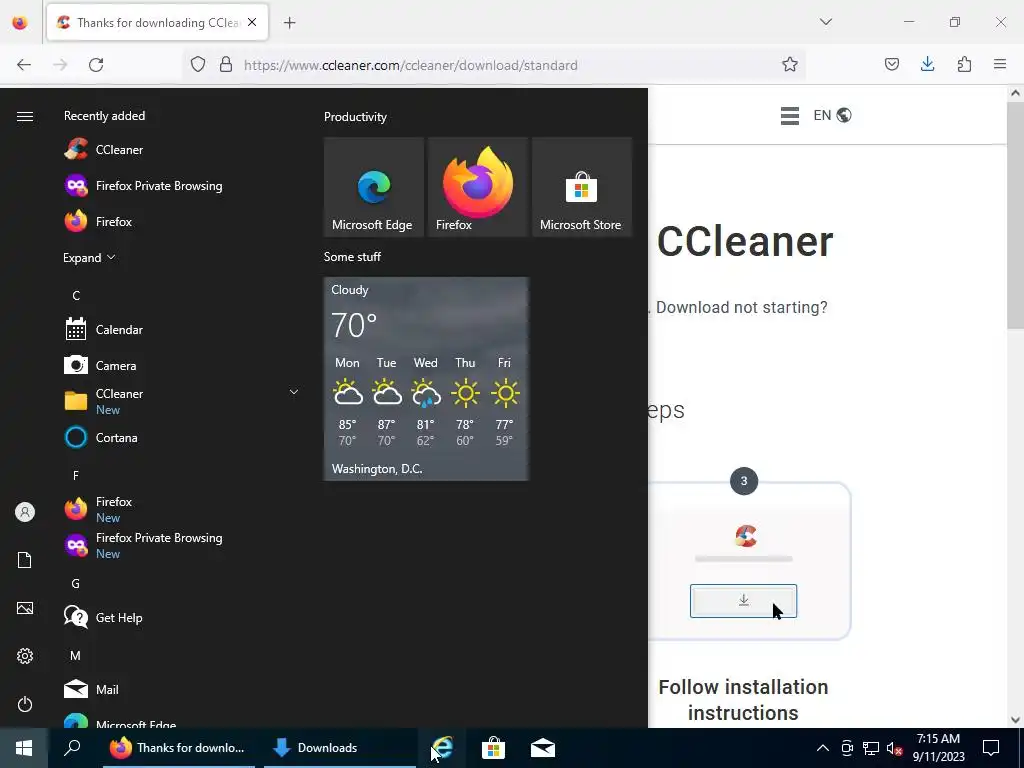Open Get Help app

point(103,617)
